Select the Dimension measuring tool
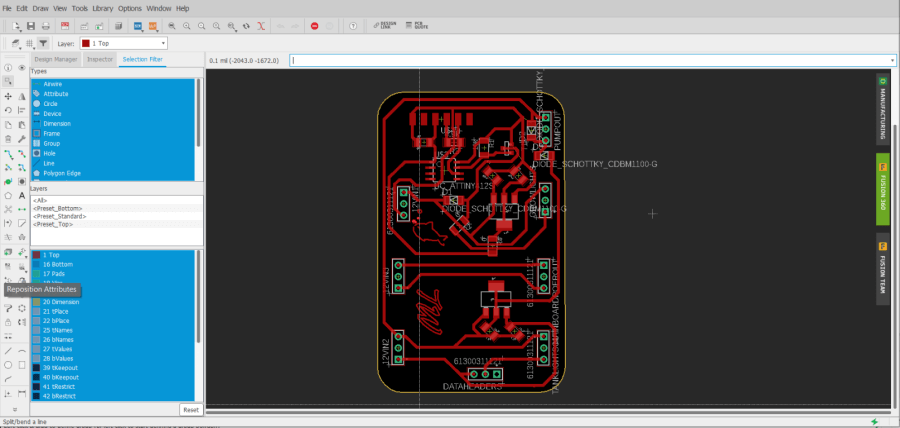Screen dimensions: 900x428 tap(22, 393)
